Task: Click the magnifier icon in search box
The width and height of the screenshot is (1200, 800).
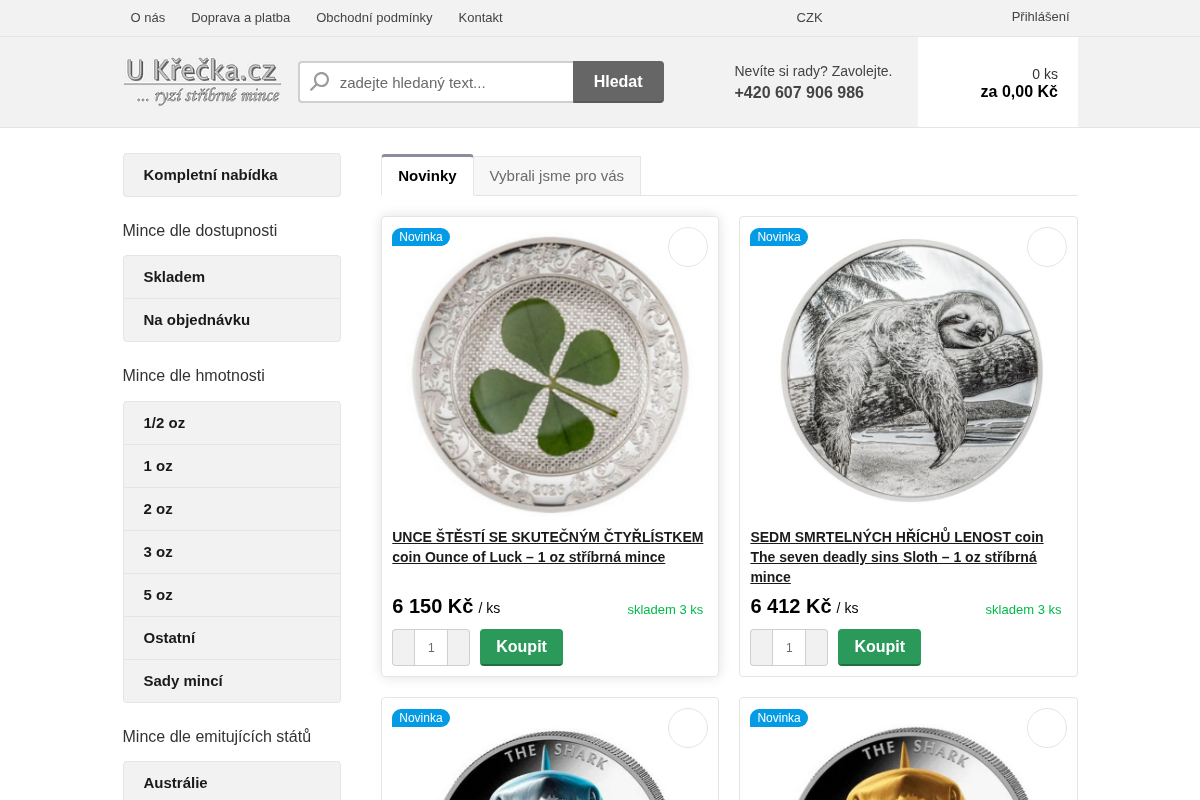Action: [x=320, y=82]
